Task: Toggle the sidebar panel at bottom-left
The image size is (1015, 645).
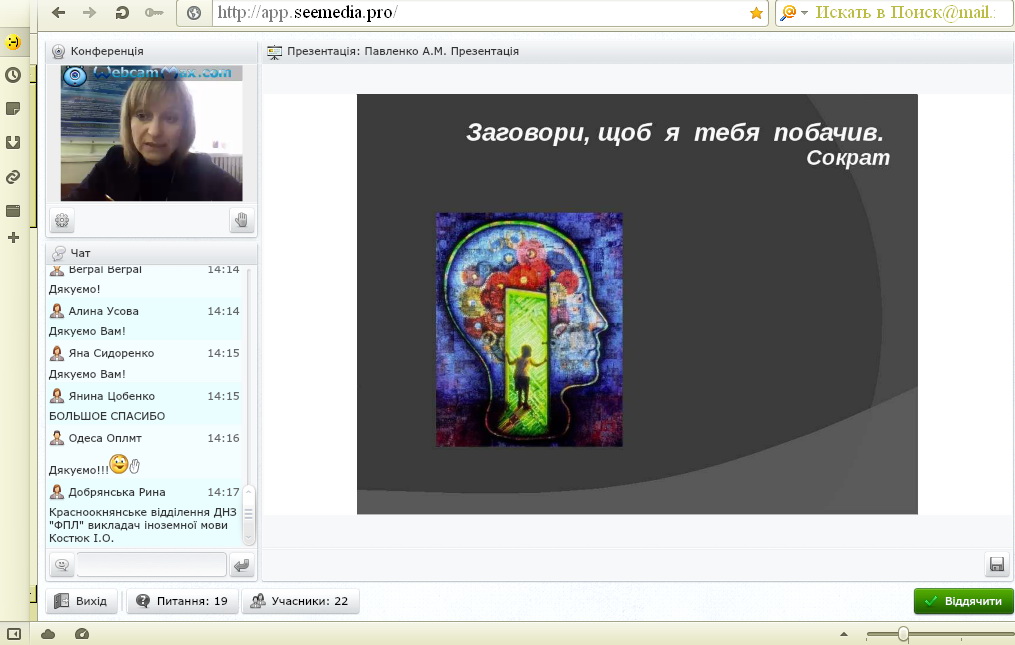Action: tap(14, 634)
